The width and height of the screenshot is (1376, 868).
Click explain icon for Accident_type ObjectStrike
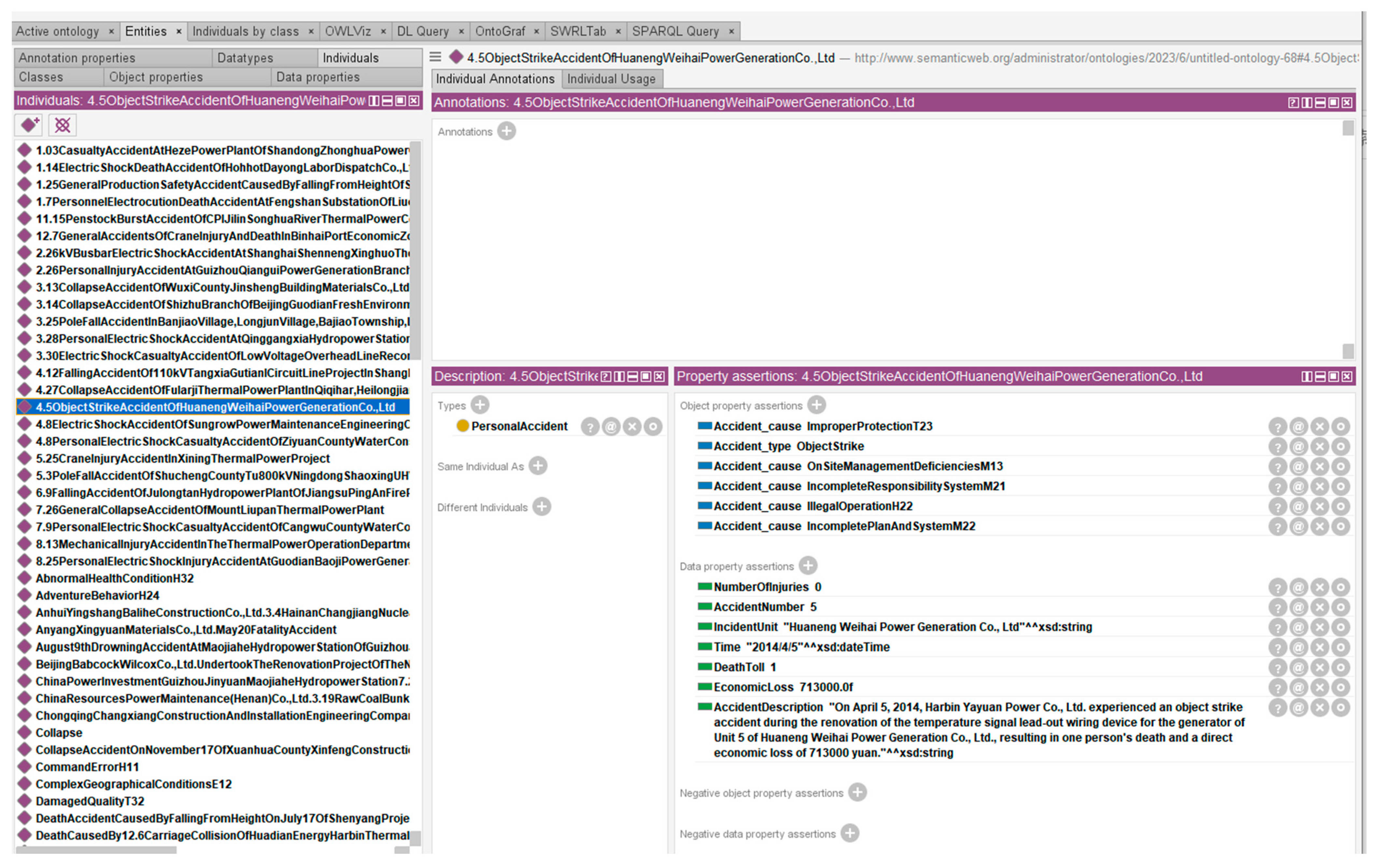point(1278,446)
